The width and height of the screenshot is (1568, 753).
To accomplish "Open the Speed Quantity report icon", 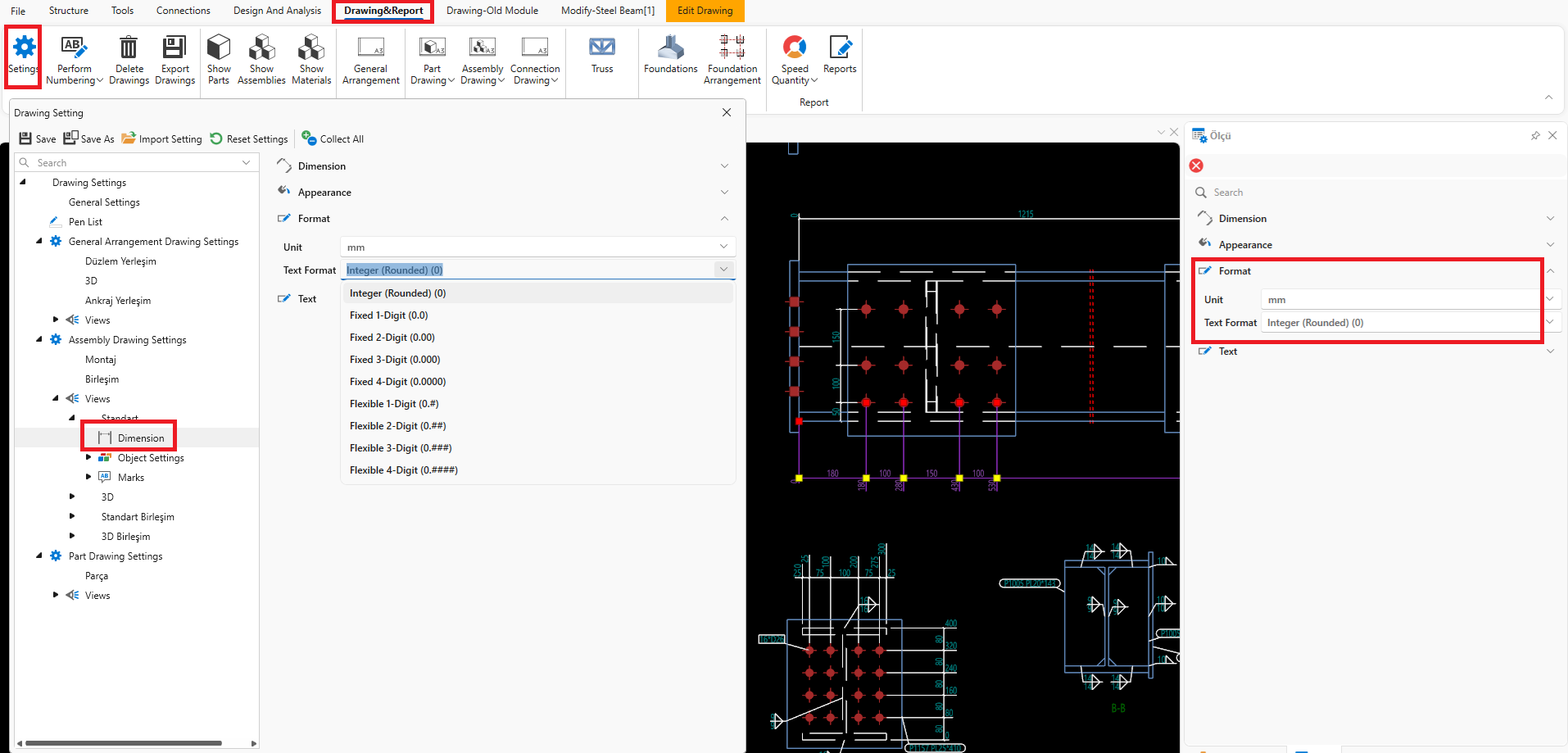I will pyautogui.click(x=795, y=48).
